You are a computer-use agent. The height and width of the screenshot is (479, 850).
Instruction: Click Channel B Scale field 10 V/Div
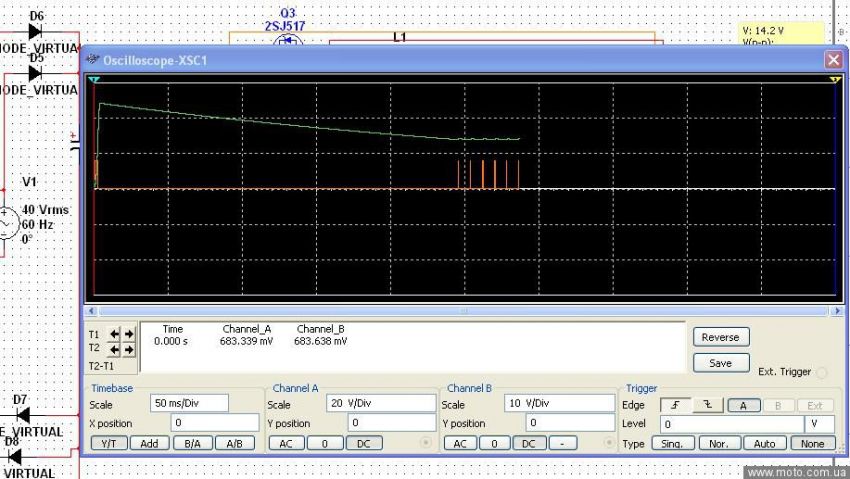[x=559, y=403]
